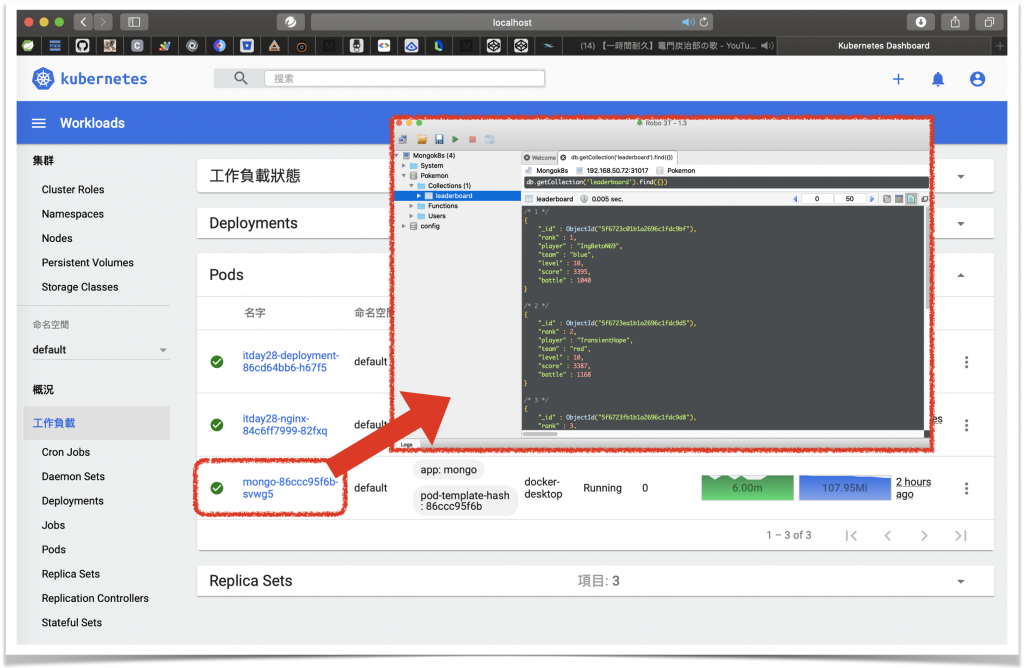Click the text view mode icon in Robo 3T results

[x=911, y=199]
